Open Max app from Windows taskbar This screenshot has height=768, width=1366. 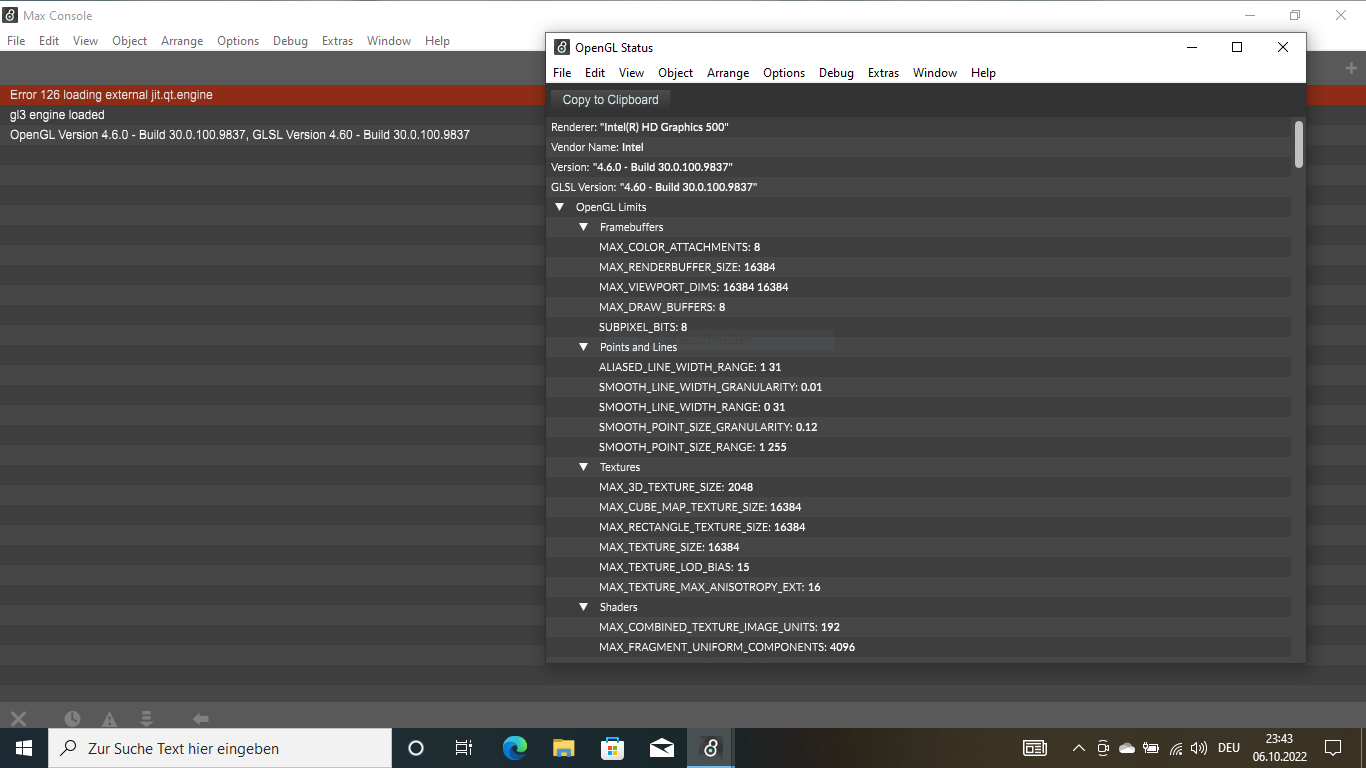pyautogui.click(x=710, y=748)
